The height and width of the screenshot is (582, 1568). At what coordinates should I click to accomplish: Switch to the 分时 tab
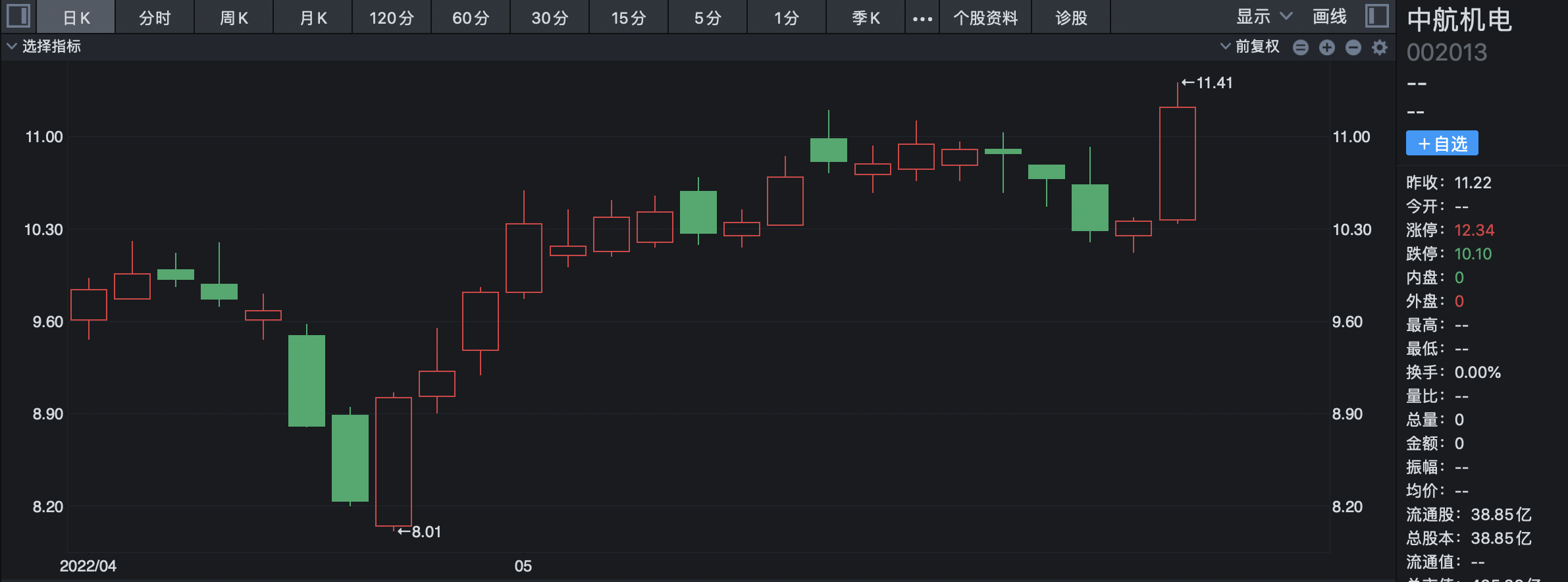pyautogui.click(x=155, y=18)
